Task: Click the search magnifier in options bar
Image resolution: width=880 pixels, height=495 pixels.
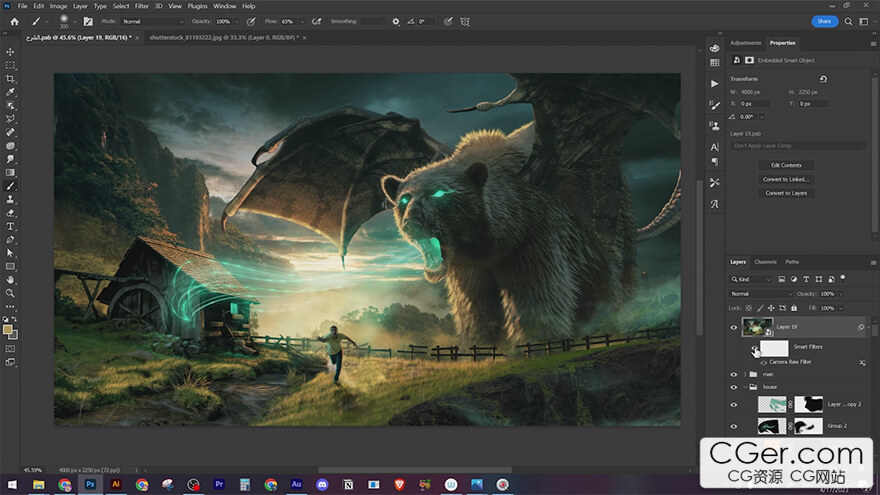Action: pyautogui.click(x=849, y=21)
